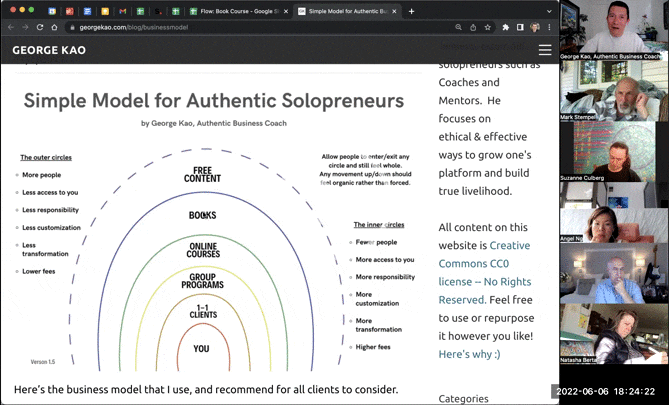Click the "More people" bullet
The height and width of the screenshot is (405, 669).
click(x=41, y=175)
